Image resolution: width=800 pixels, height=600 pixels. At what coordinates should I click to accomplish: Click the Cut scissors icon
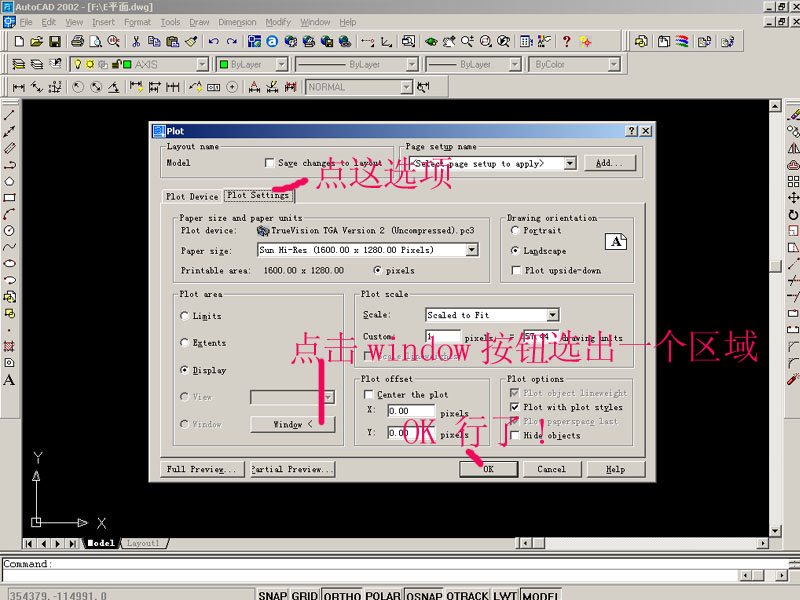point(136,41)
